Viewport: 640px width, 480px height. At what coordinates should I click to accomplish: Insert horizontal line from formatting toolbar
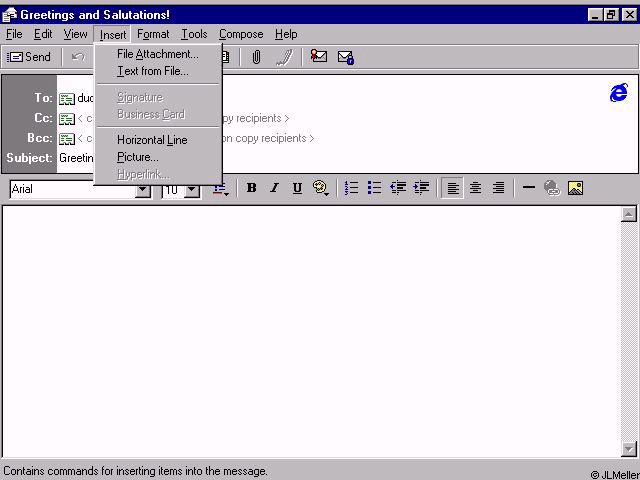click(x=529, y=188)
